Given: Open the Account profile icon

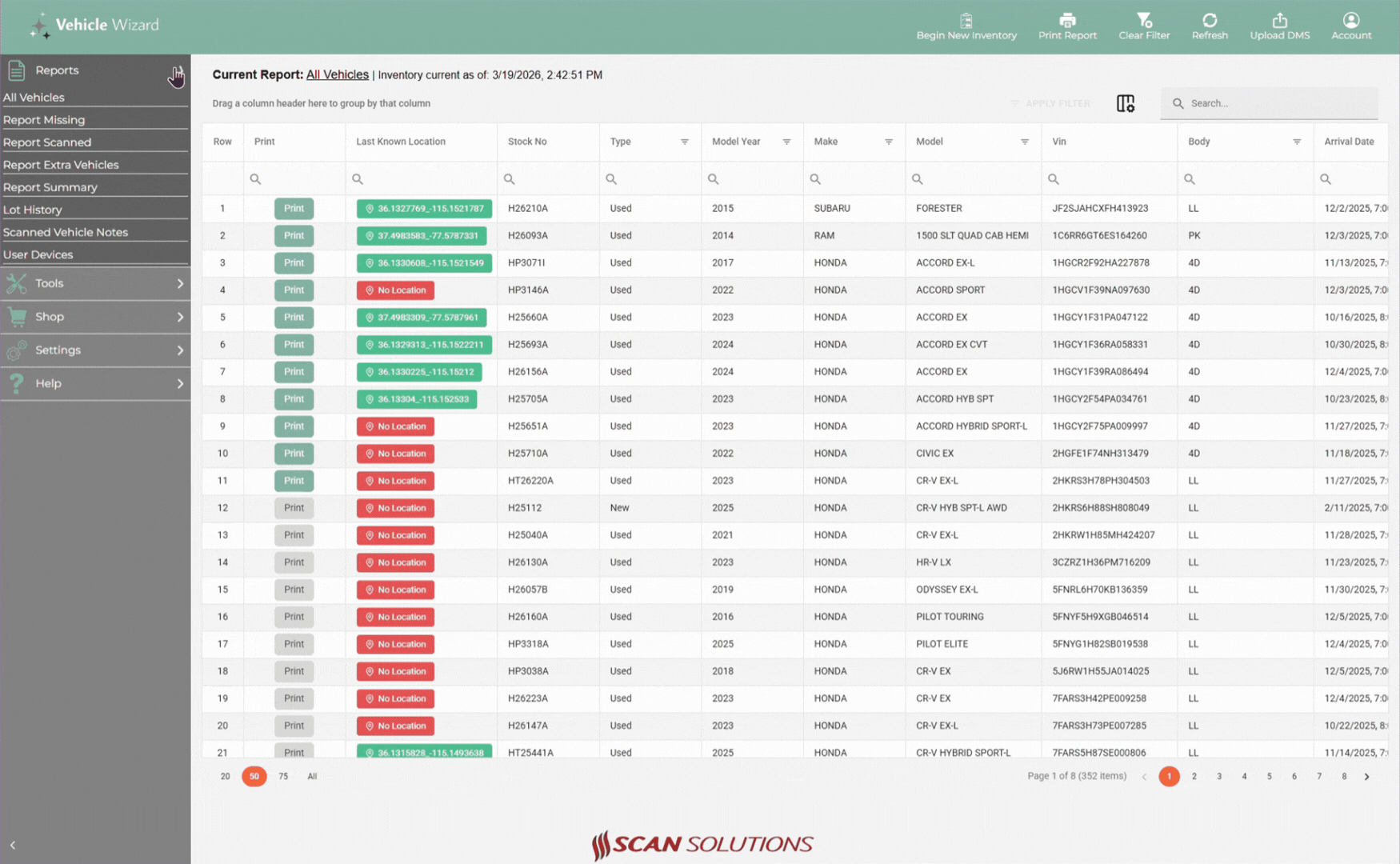Looking at the screenshot, I should pos(1351,20).
